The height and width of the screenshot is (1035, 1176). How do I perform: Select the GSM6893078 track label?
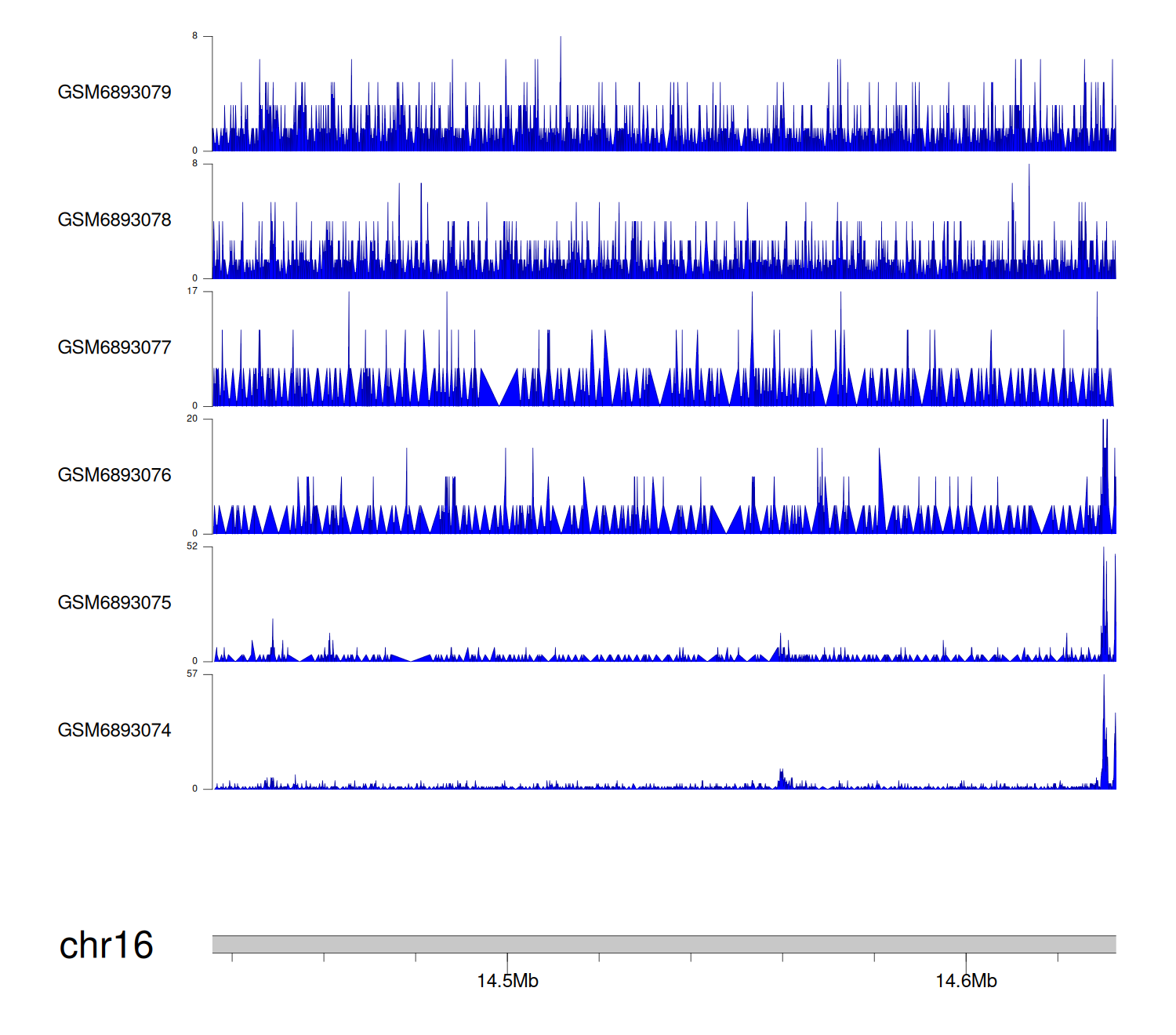point(114,220)
